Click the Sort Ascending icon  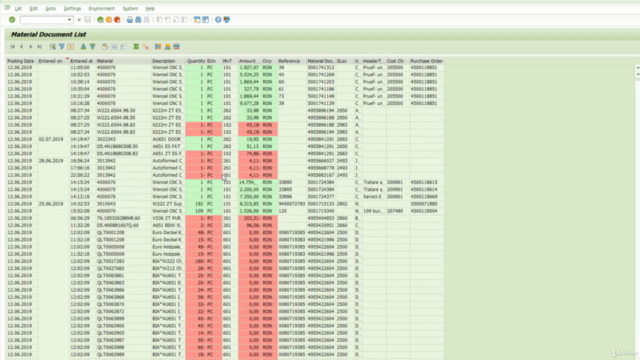pyautogui.click(x=83, y=47)
